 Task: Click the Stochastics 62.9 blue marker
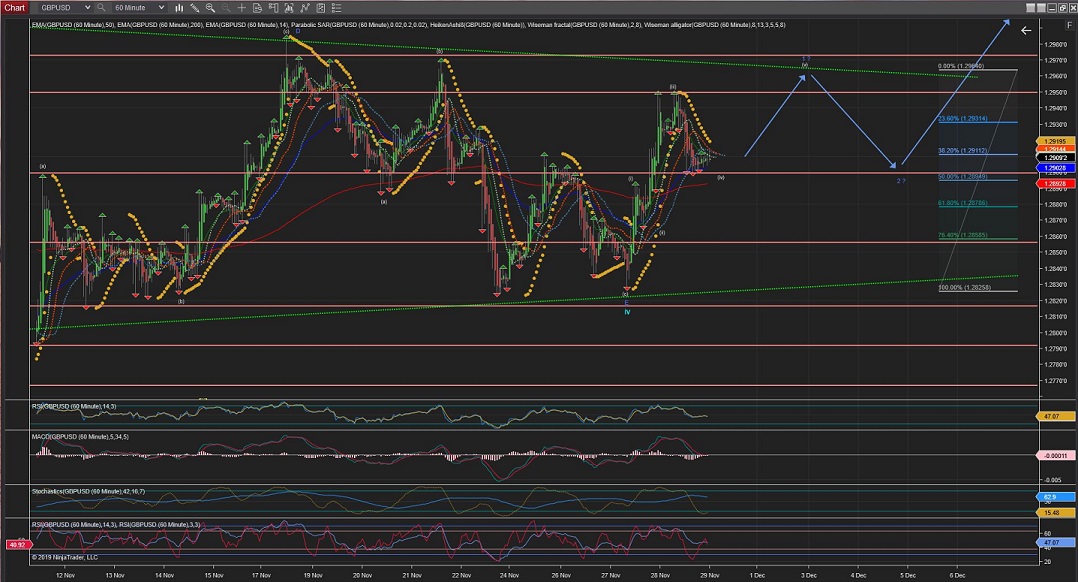pos(1055,497)
